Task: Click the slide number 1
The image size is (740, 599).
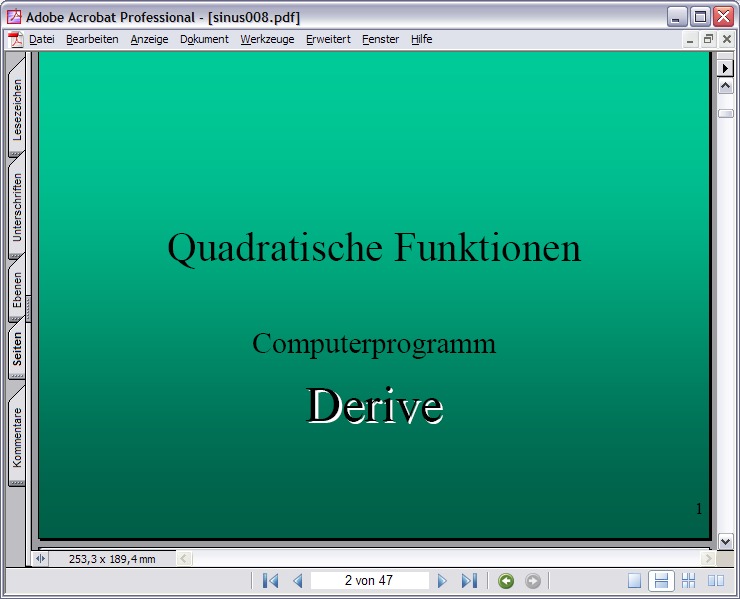Action: pos(699,508)
